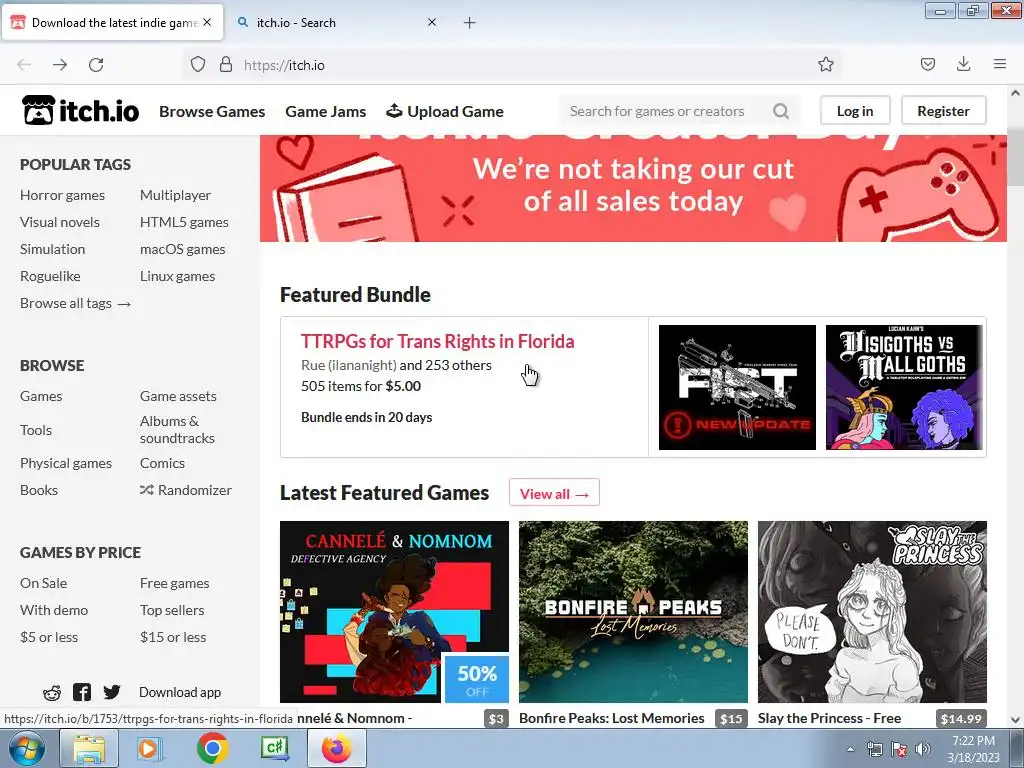
Task: Click the site security padlock icon
Action: pos(225,64)
